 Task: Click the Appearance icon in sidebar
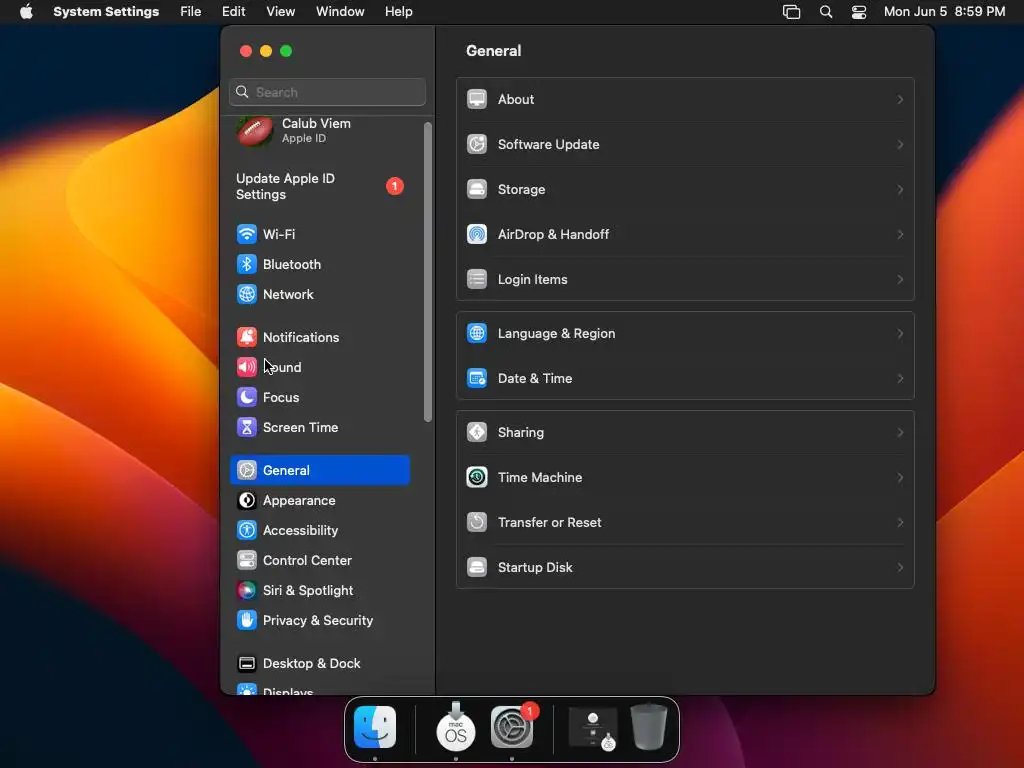(x=246, y=500)
